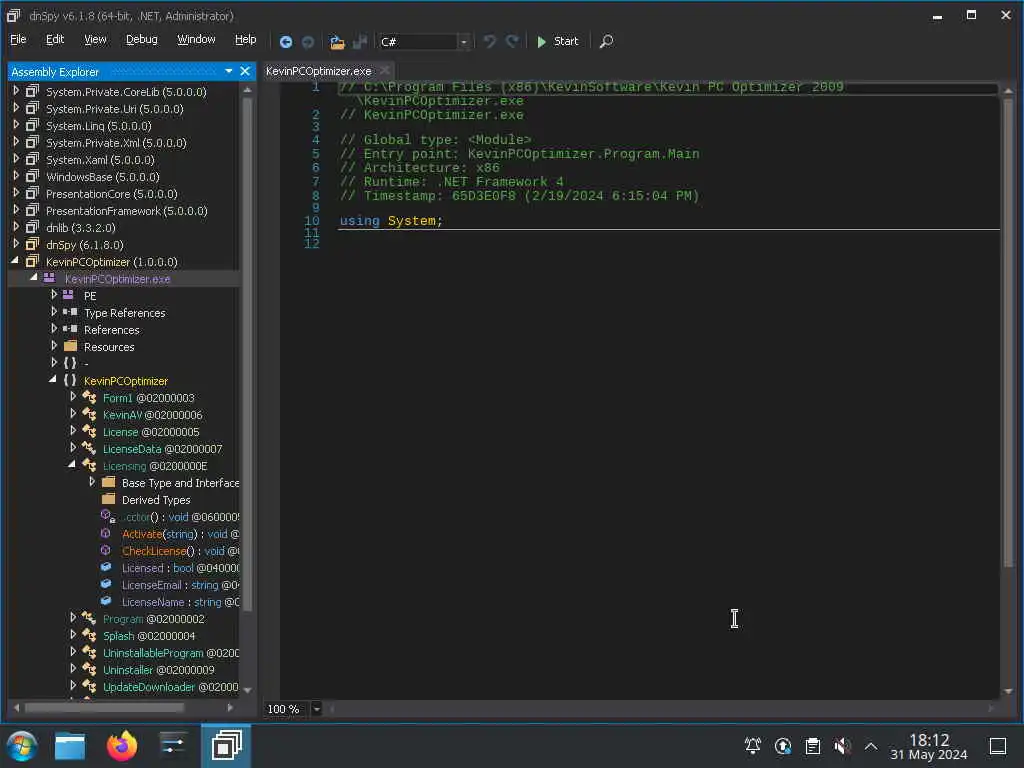Select PresentationFramework (5.0.0.0) assembly
The width and height of the screenshot is (1024, 768).
click(x=127, y=210)
